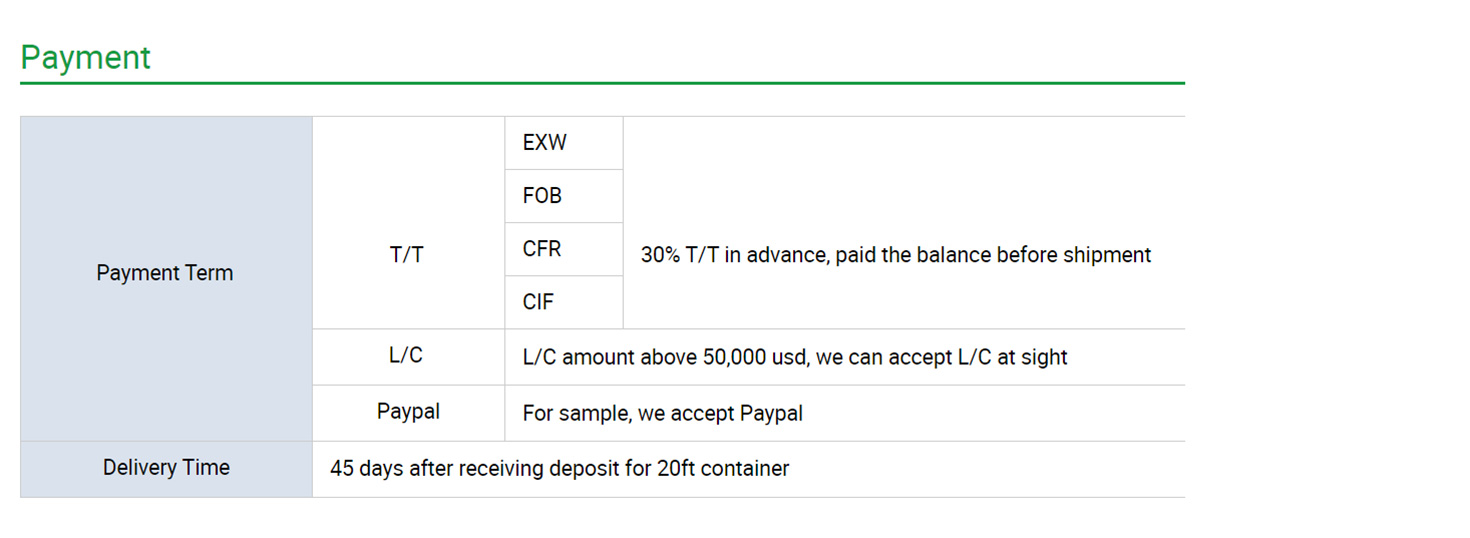
Task: Click the CIF trade term cell
Action: [538, 302]
